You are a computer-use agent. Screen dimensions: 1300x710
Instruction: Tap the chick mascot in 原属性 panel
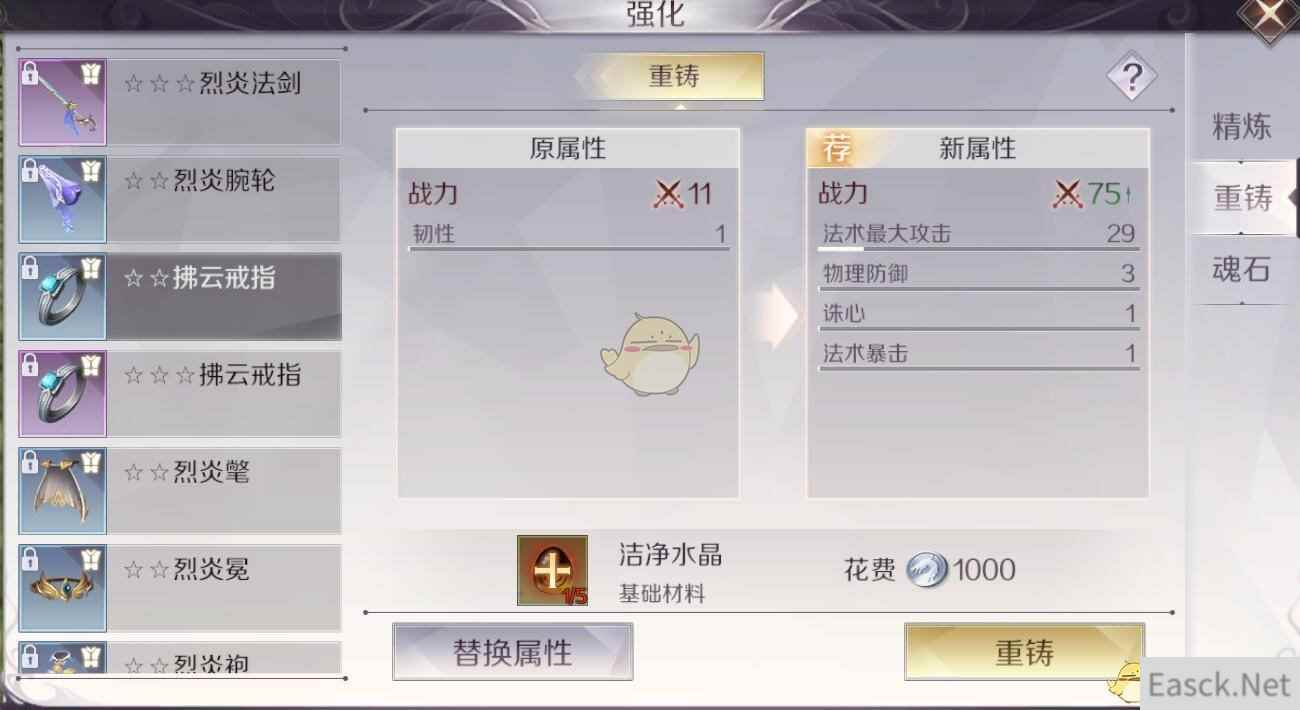[x=650, y=354]
